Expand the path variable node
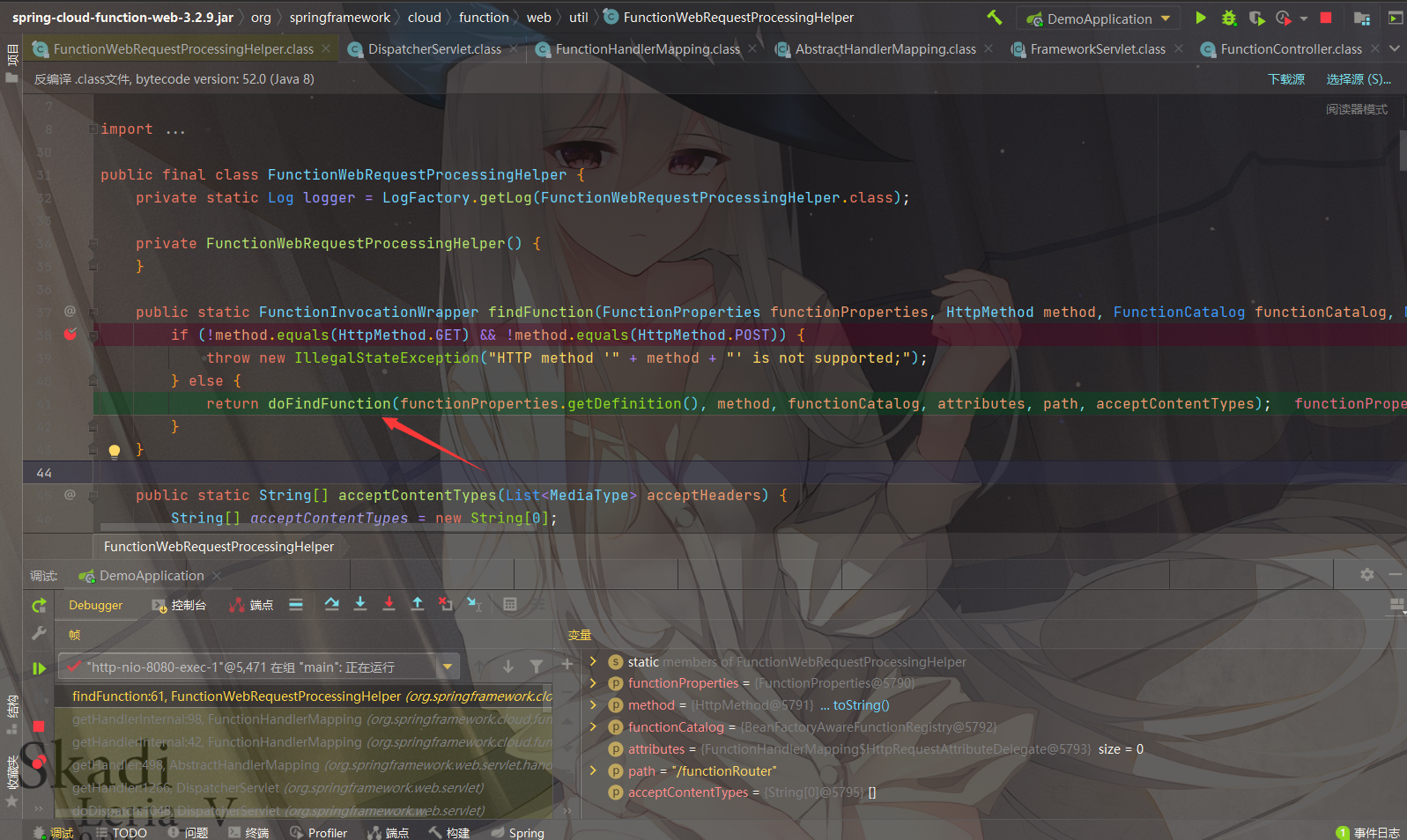This screenshot has height=840, width=1407. (593, 770)
